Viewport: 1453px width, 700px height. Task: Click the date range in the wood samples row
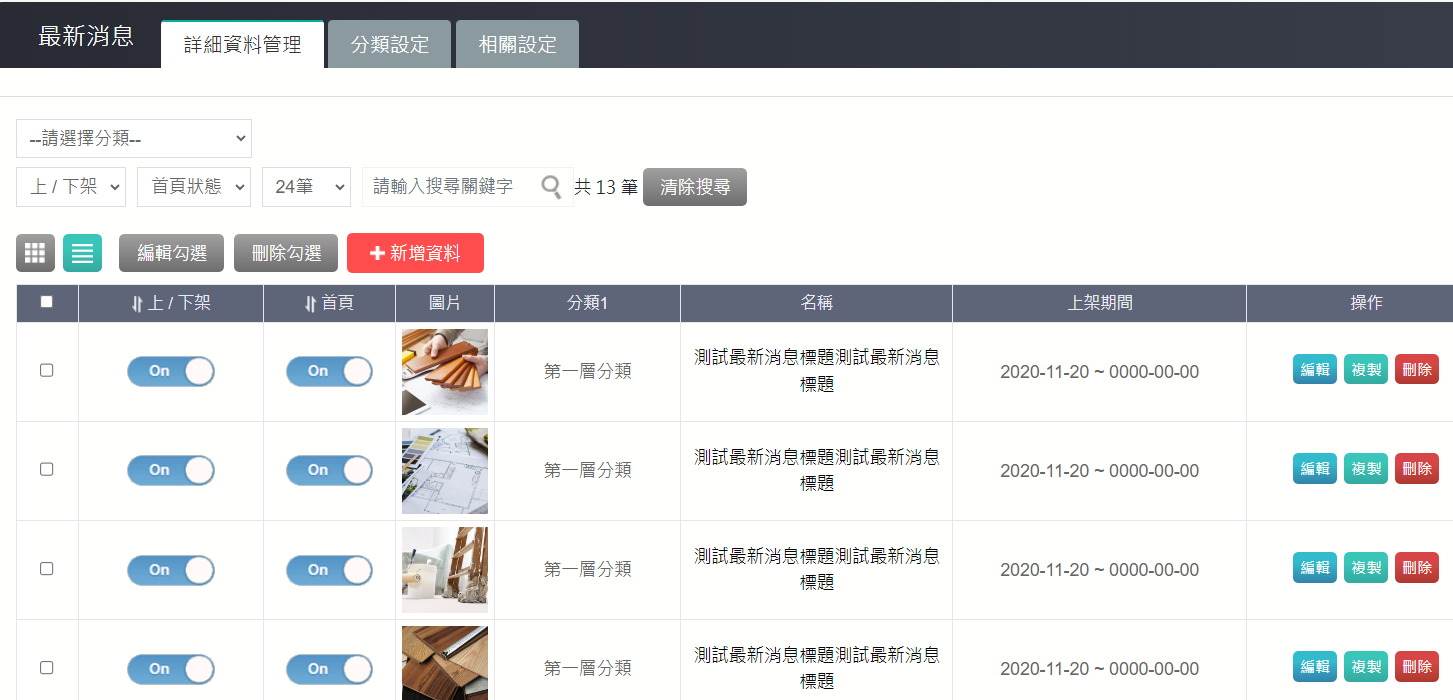1100,372
